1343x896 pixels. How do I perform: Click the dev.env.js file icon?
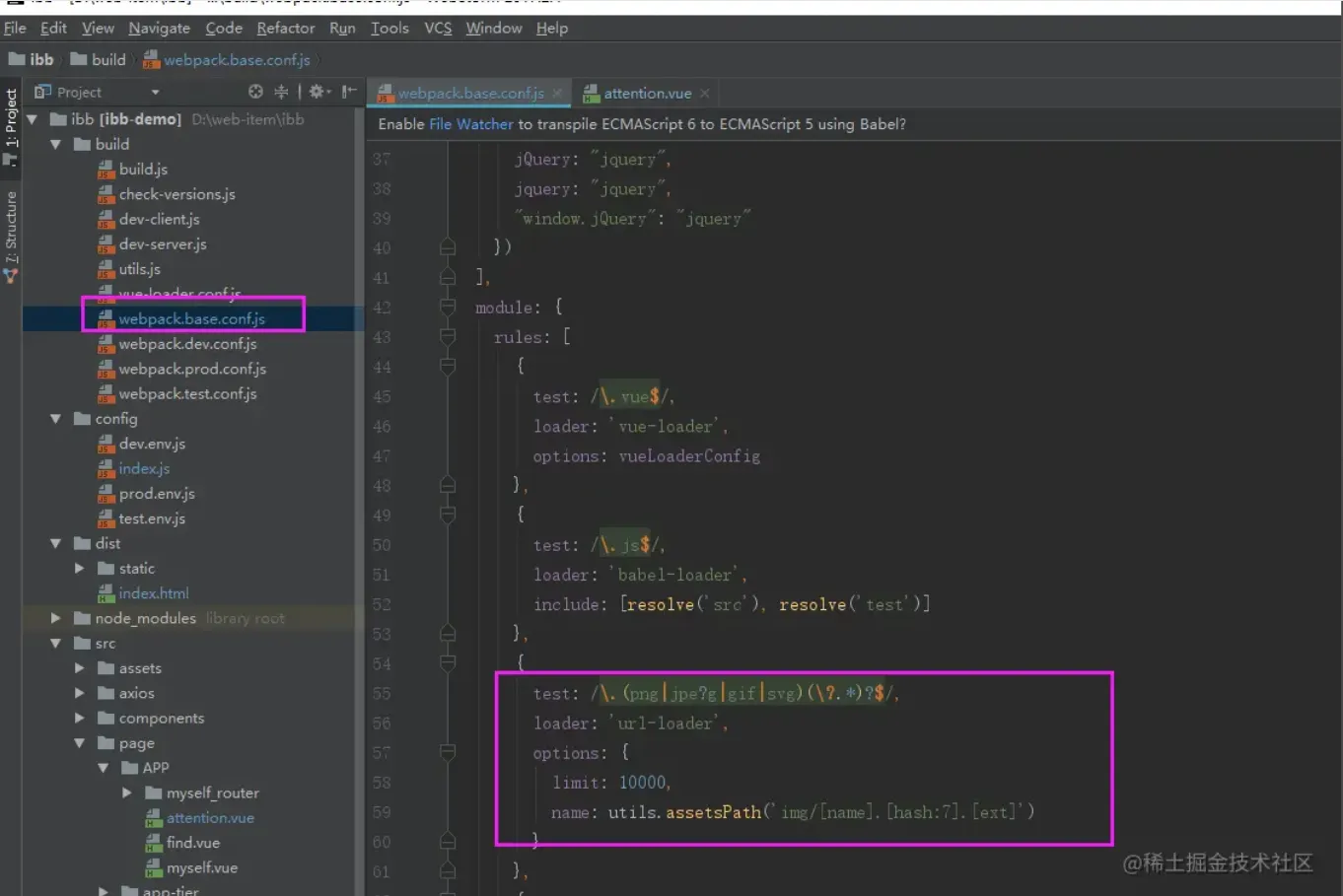(106, 444)
